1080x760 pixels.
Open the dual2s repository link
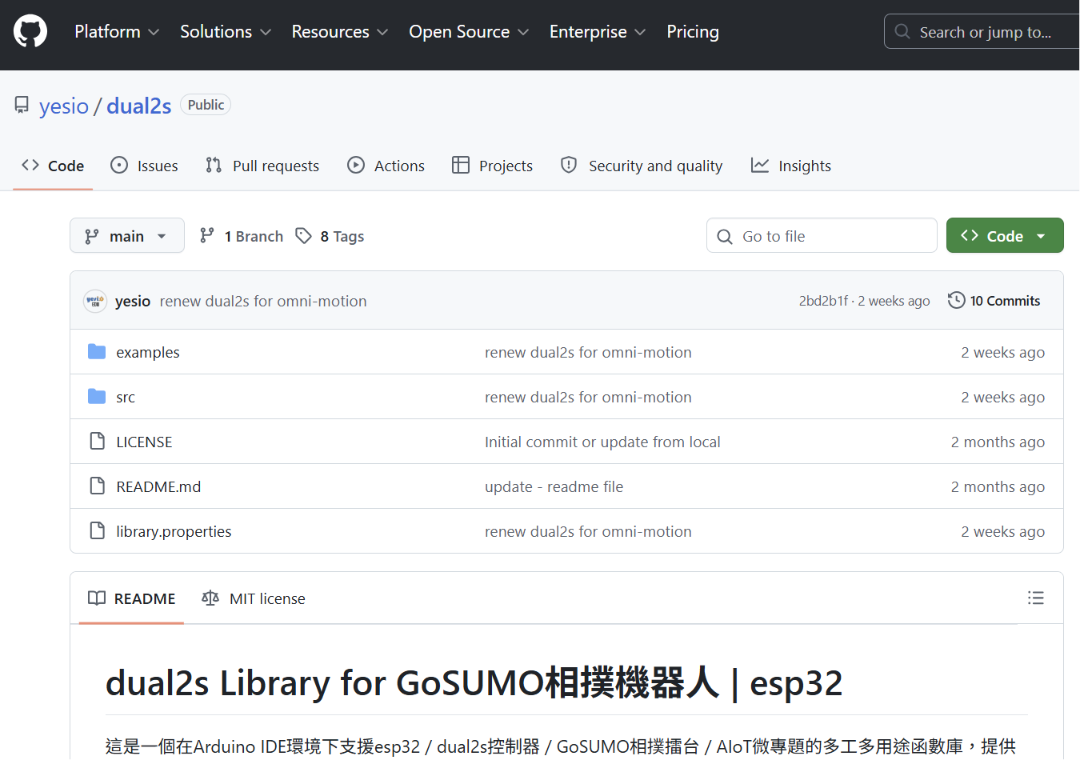138,106
